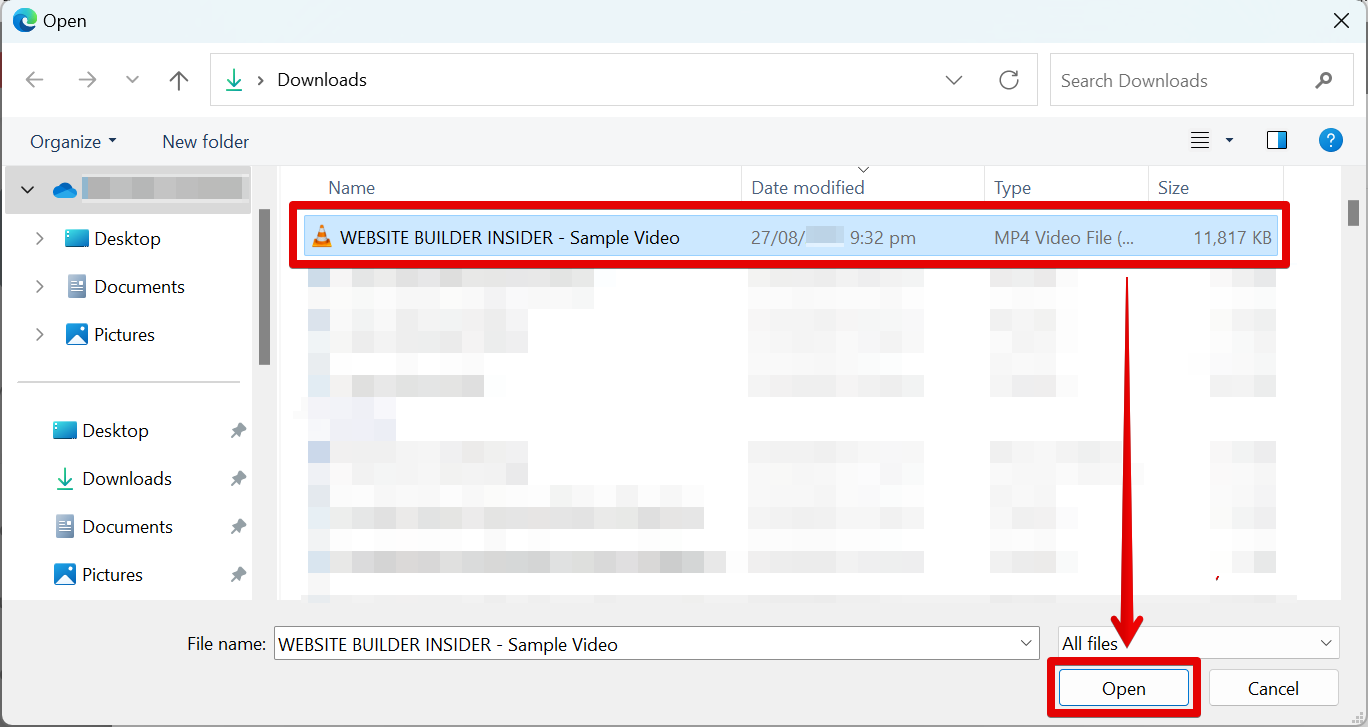
Task: Click the navigation pane scrollbar thumb
Action: click(x=264, y=287)
